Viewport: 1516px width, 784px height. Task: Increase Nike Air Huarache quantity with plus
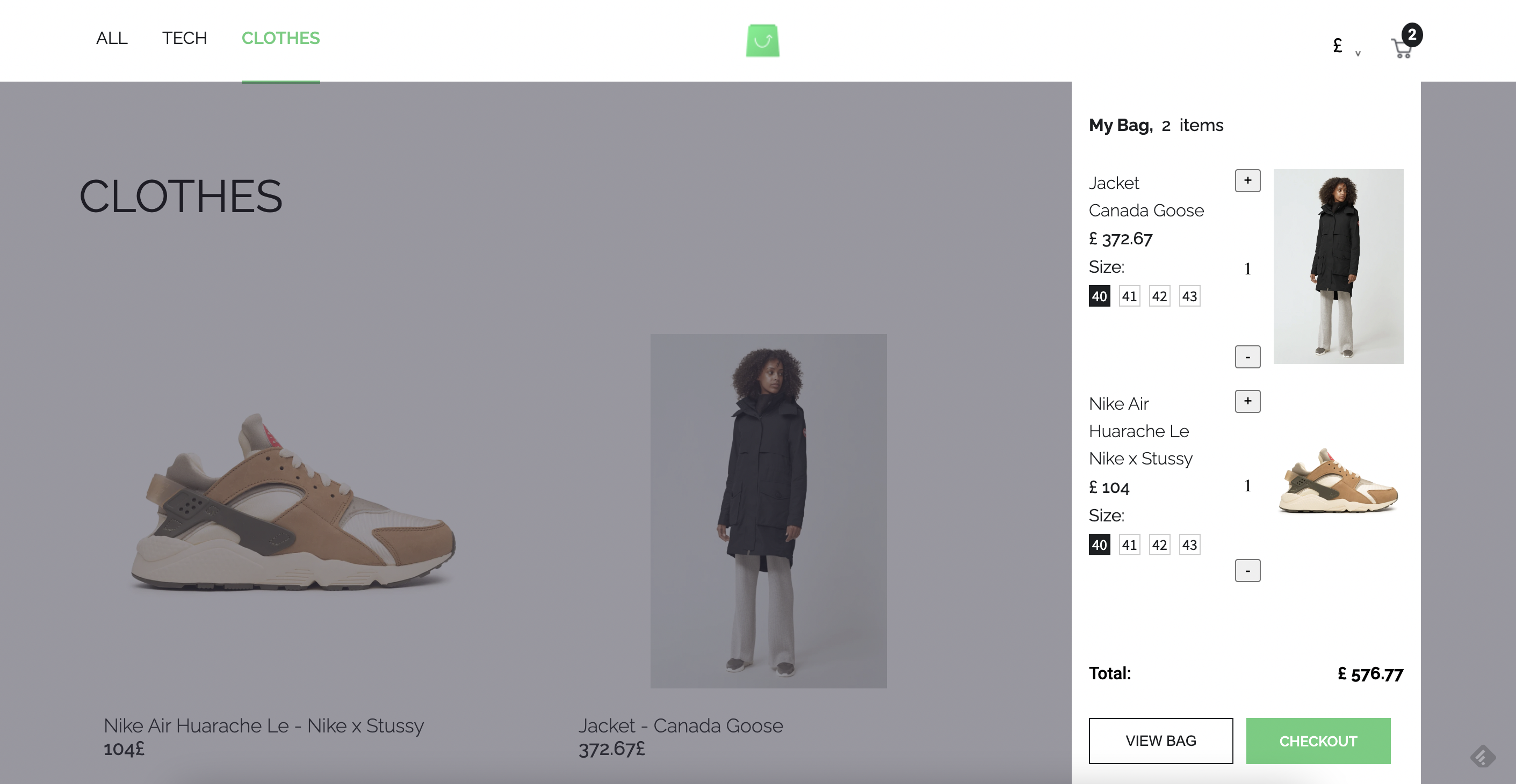[1247, 402]
